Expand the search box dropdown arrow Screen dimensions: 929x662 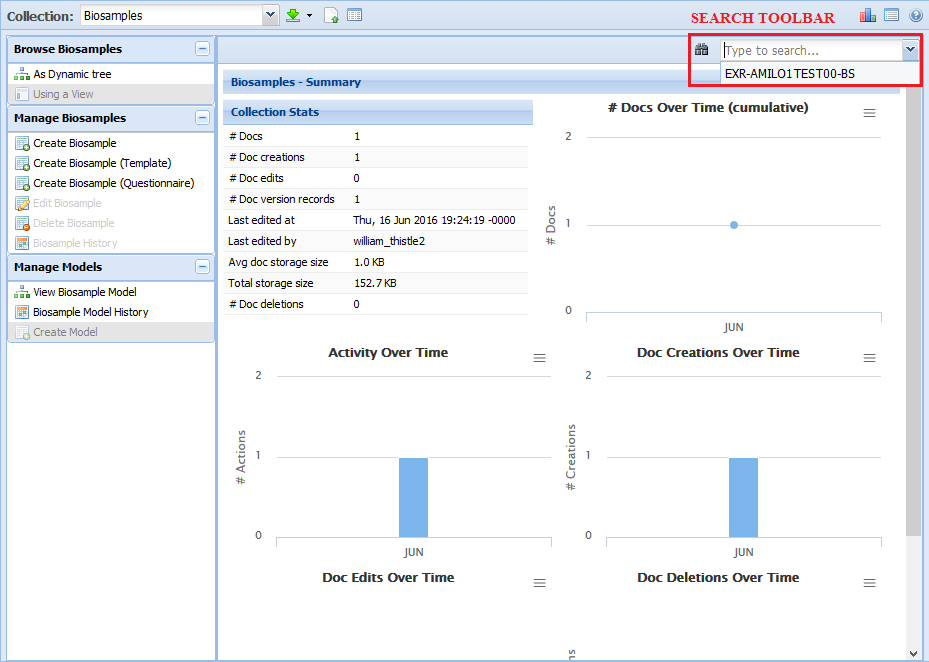[910, 50]
